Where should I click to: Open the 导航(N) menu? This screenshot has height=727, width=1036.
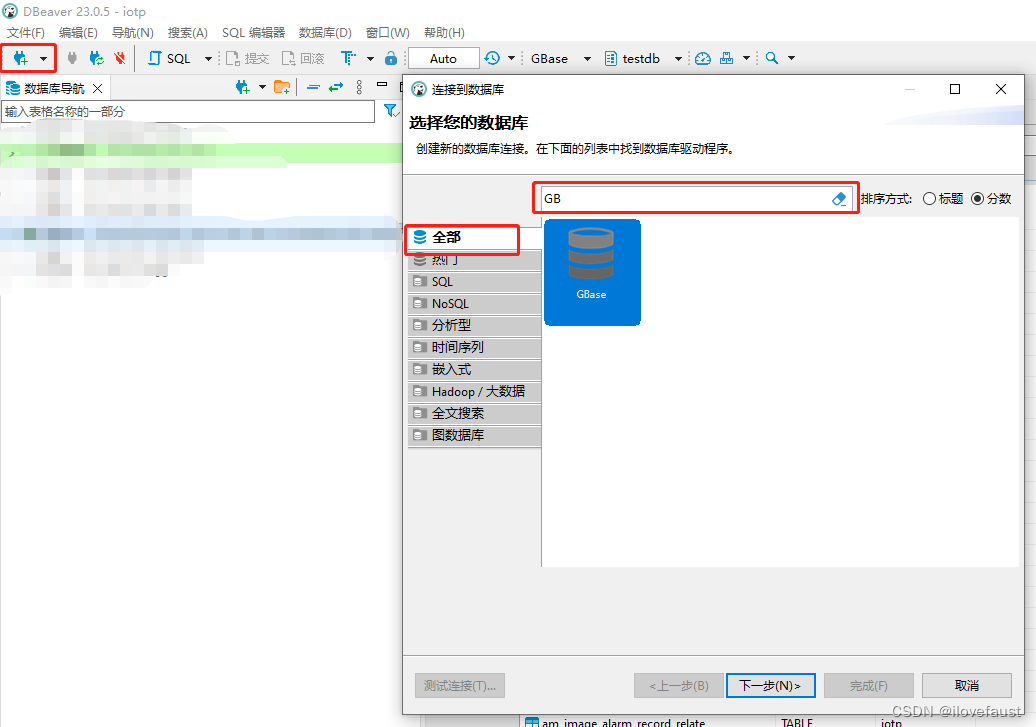[132, 32]
